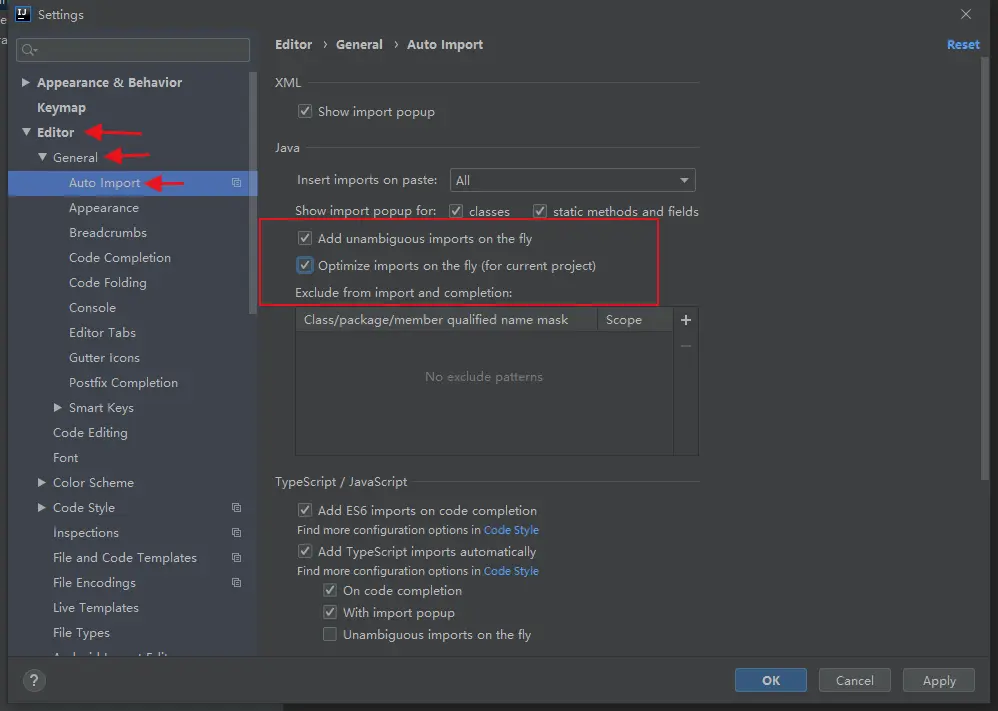This screenshot has width=998, height=711.
Task: Click the Reset link
Action: tap(963, 45)
